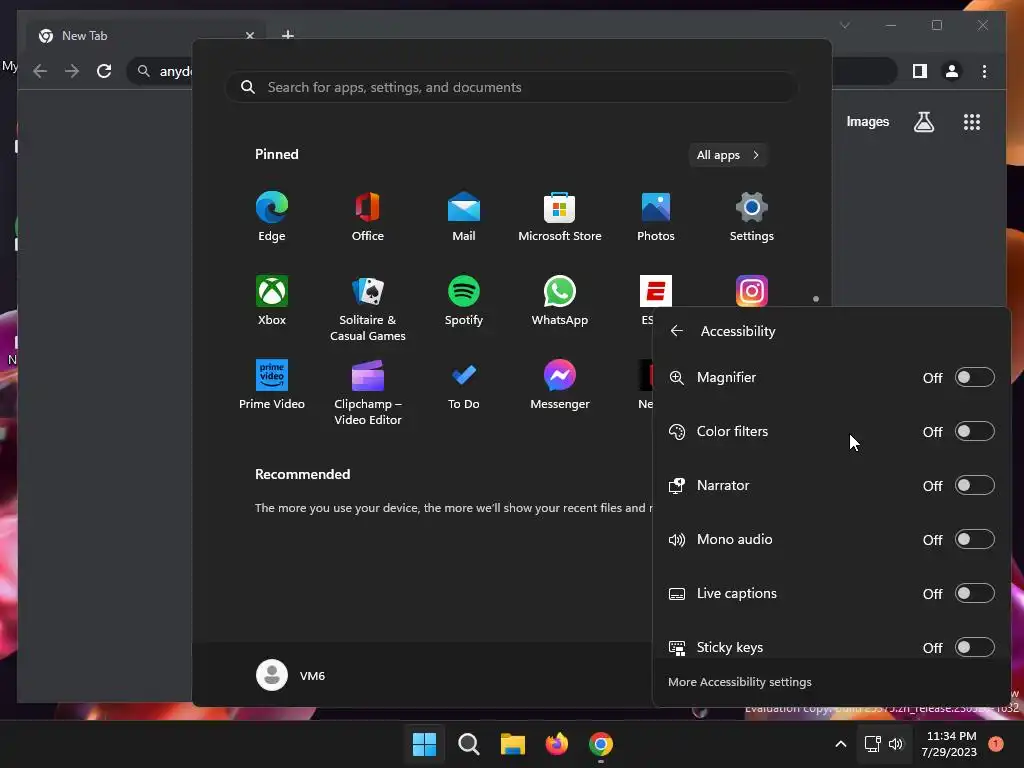Screen dimensions: 1024x768
Task: Enable the Color filters switch
Action: coord(974,432)
